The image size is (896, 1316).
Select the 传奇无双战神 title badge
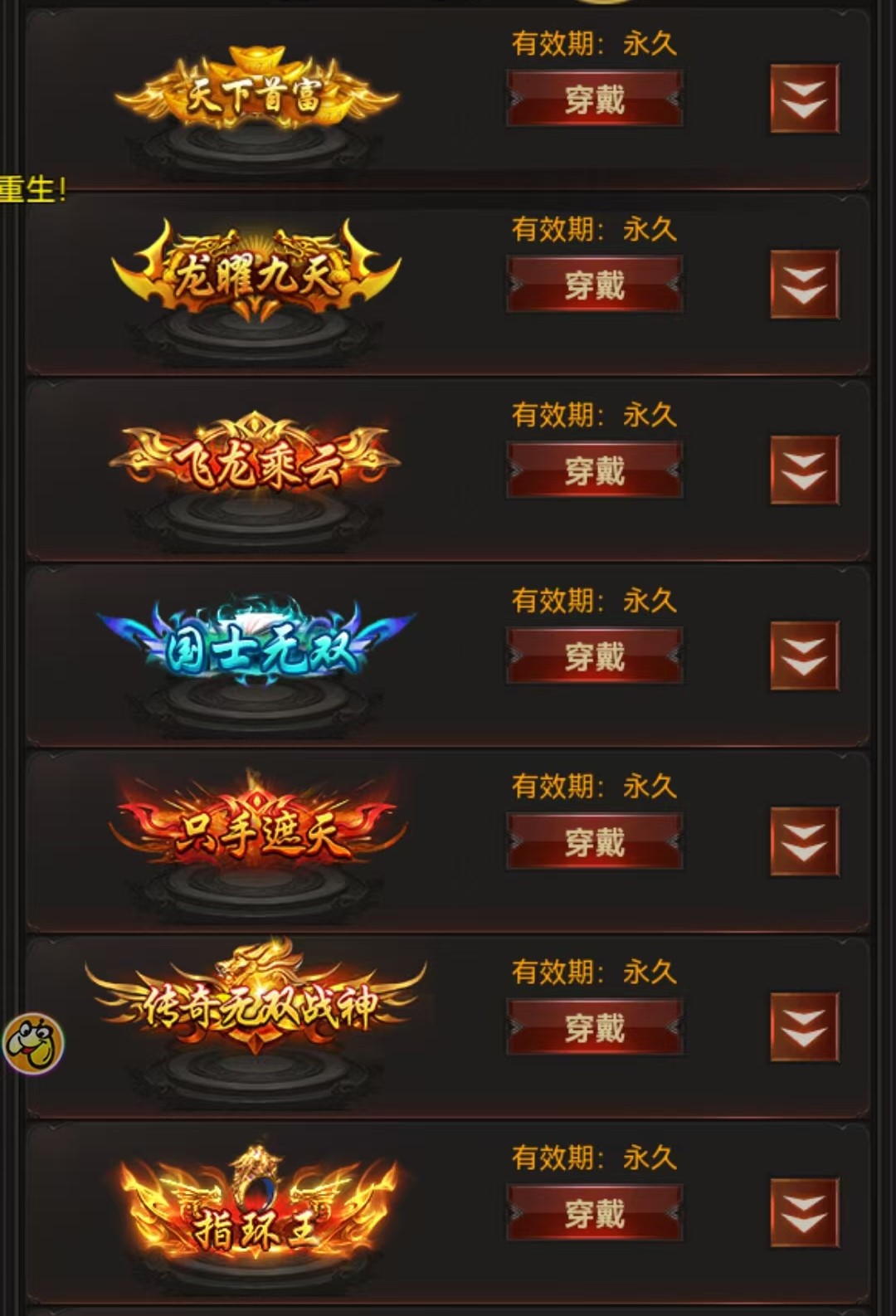pos(256,1000)
